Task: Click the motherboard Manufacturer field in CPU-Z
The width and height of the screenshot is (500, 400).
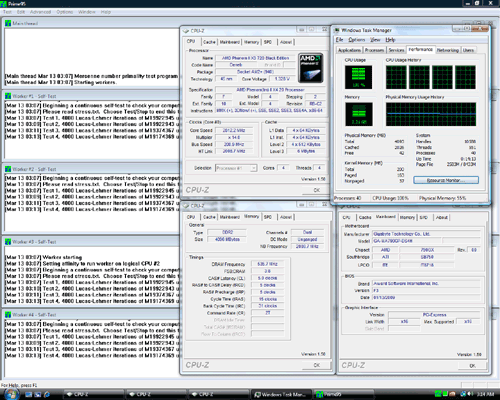Action: click(x=426, y=234)
